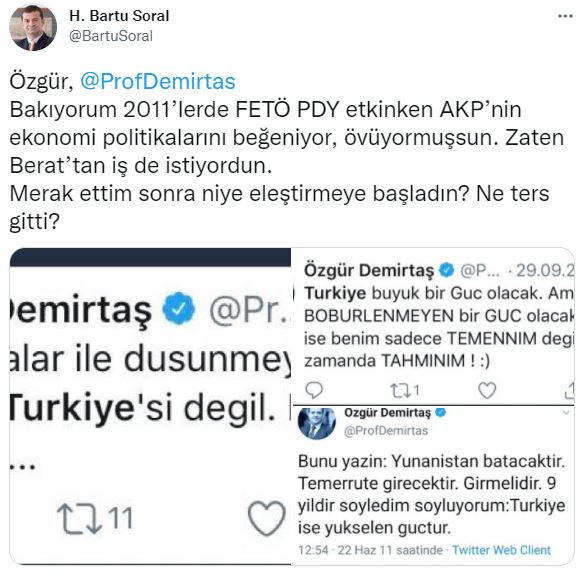
Task: Open the @ProfDemirtas mention link
Action: coord(158,81)
